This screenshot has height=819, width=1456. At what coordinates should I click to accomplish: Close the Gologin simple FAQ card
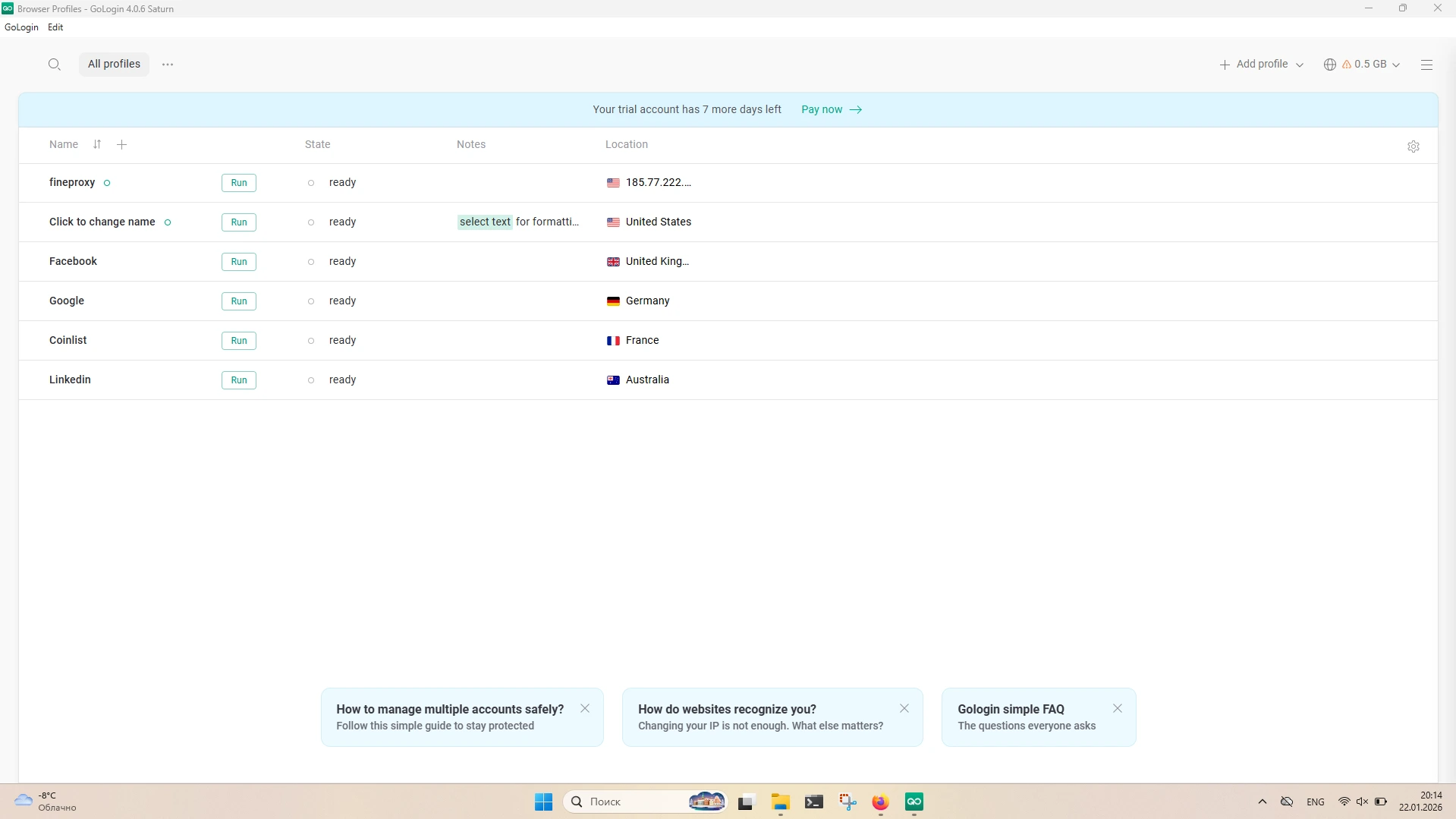point(1118,708)
